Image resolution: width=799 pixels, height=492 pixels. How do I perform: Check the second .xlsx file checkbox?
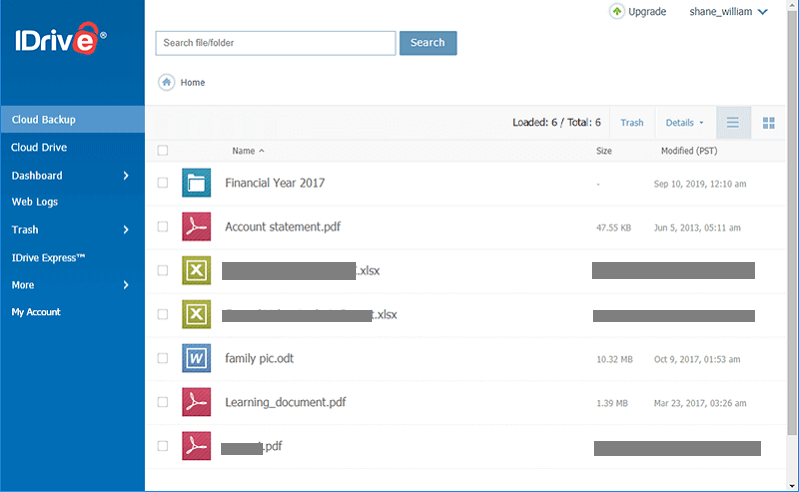coord(163,314)
